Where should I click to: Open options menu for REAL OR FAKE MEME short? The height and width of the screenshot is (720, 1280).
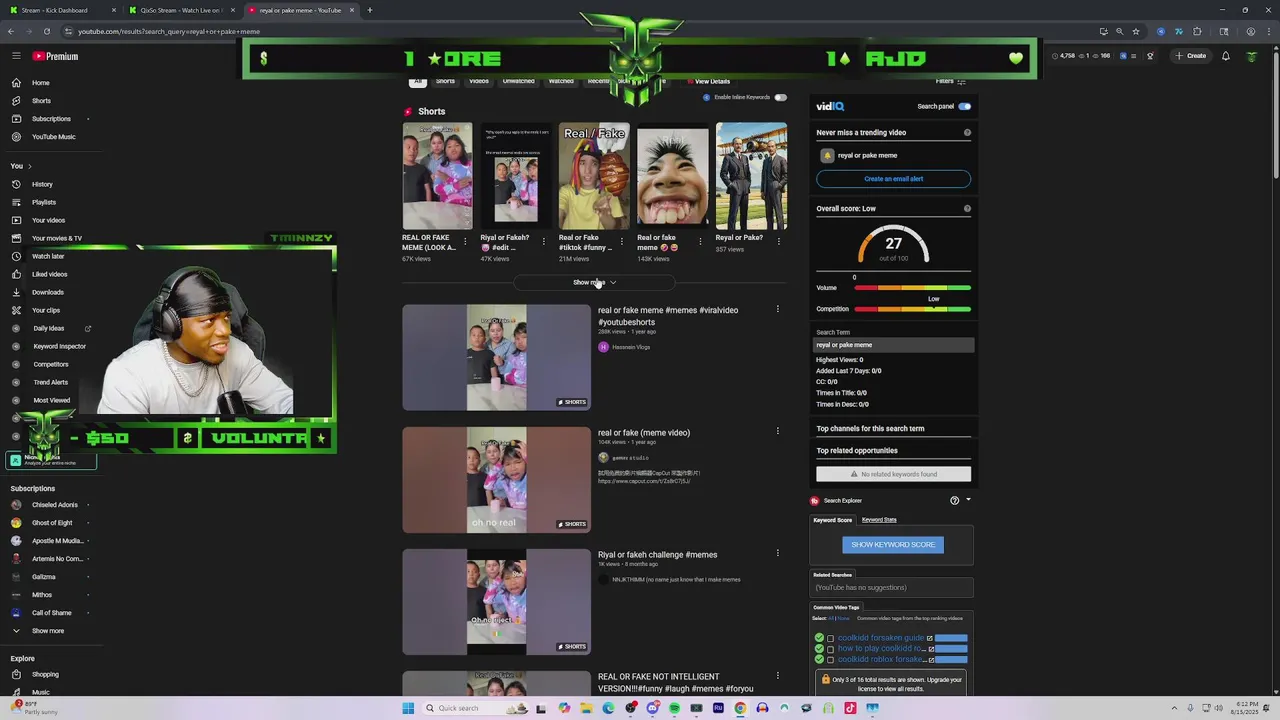click(465, 241)
